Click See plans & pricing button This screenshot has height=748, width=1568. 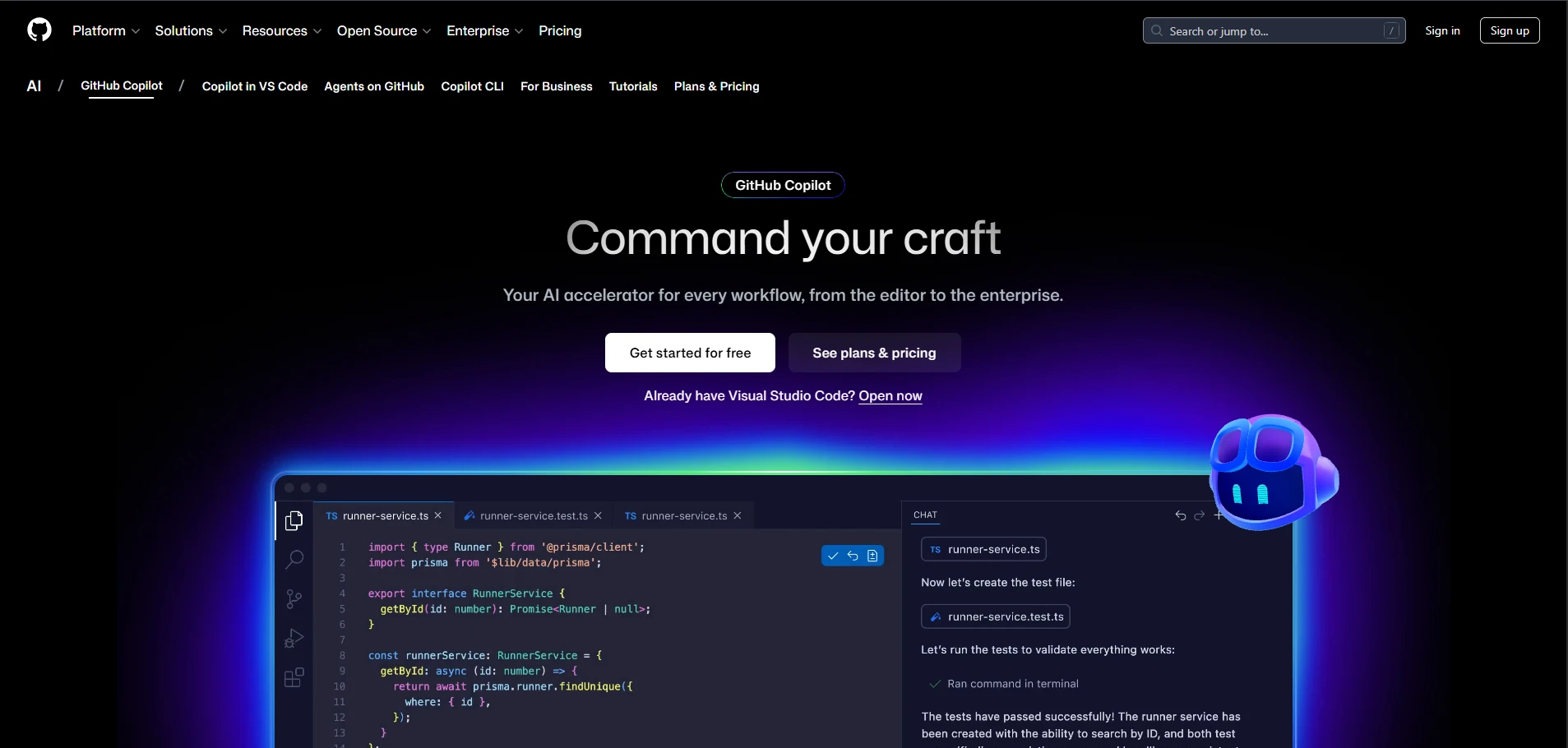[x=874, y=353]
